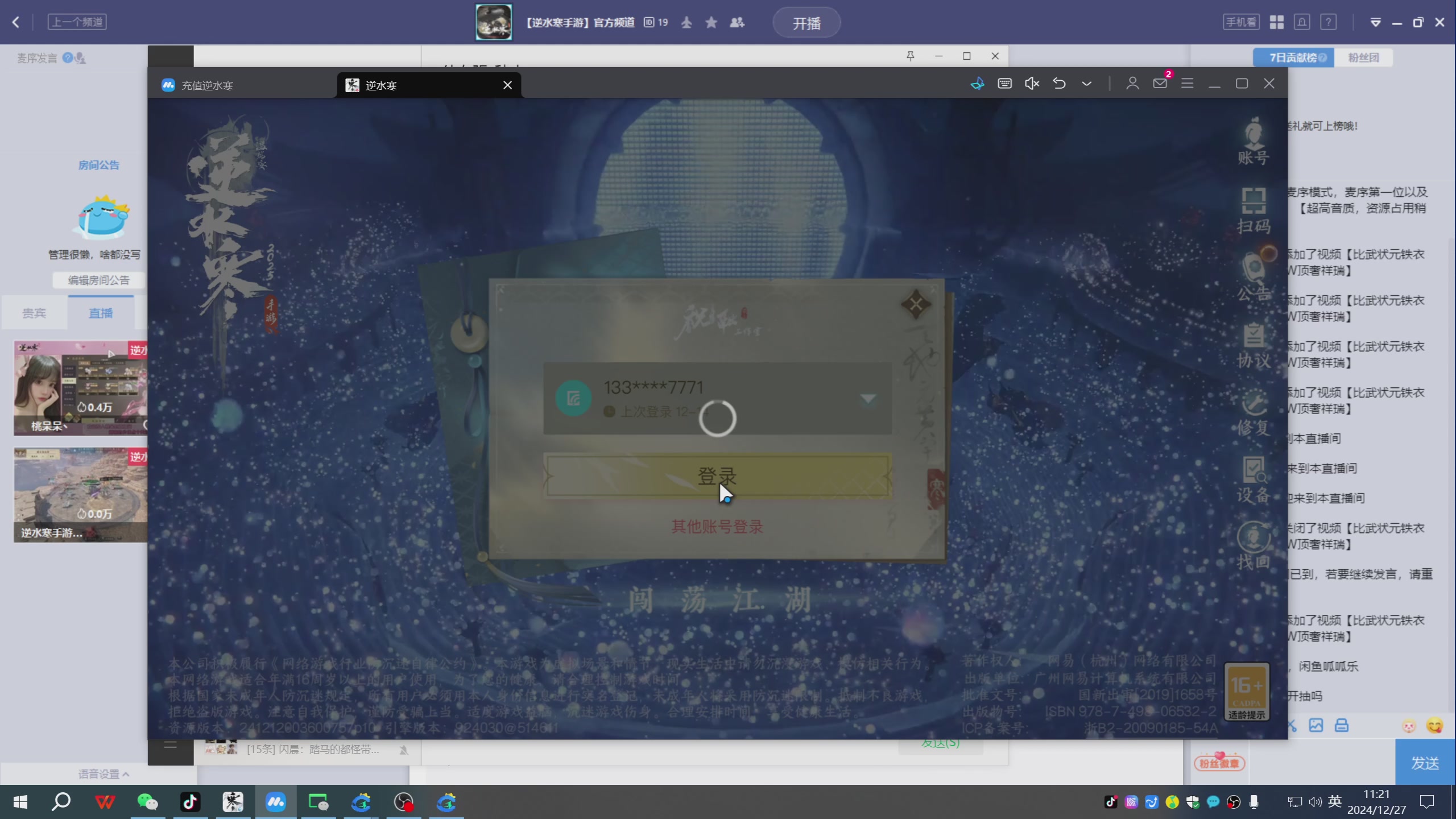Select the 粉丝团 tab
1456x819 pixels.
tap(1363, 57)
